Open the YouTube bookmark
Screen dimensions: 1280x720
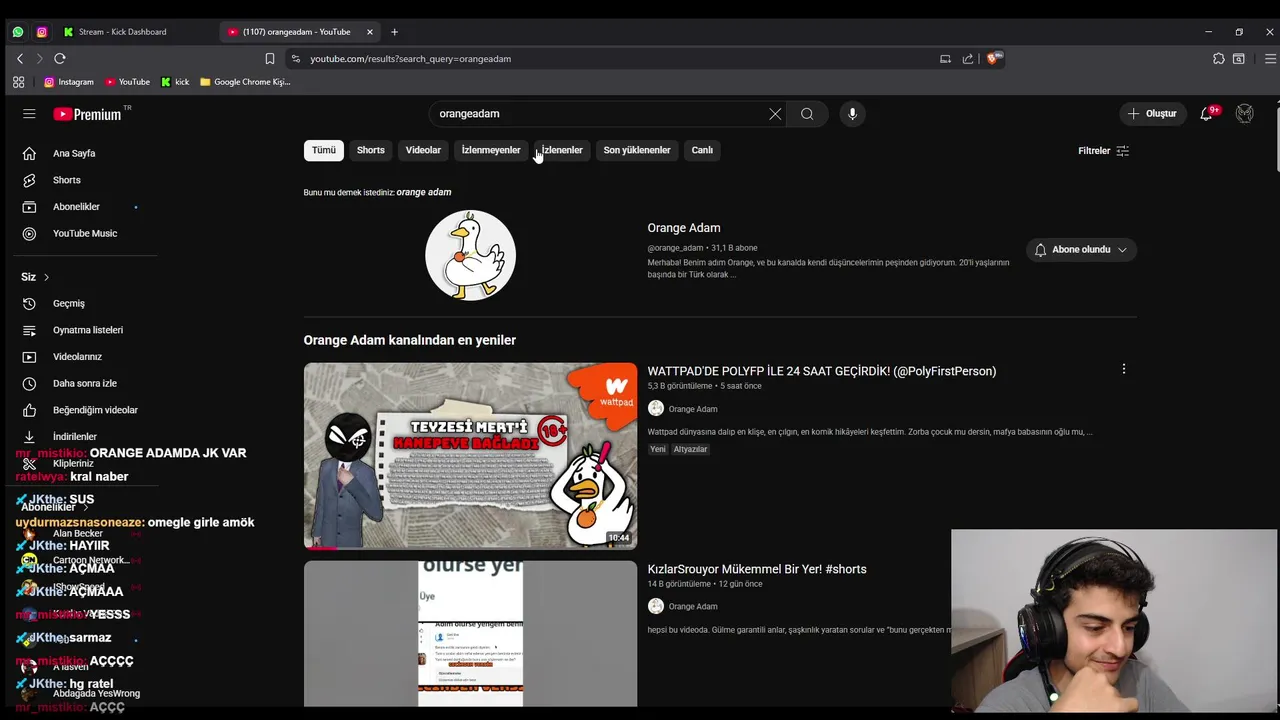click(127, 82)
